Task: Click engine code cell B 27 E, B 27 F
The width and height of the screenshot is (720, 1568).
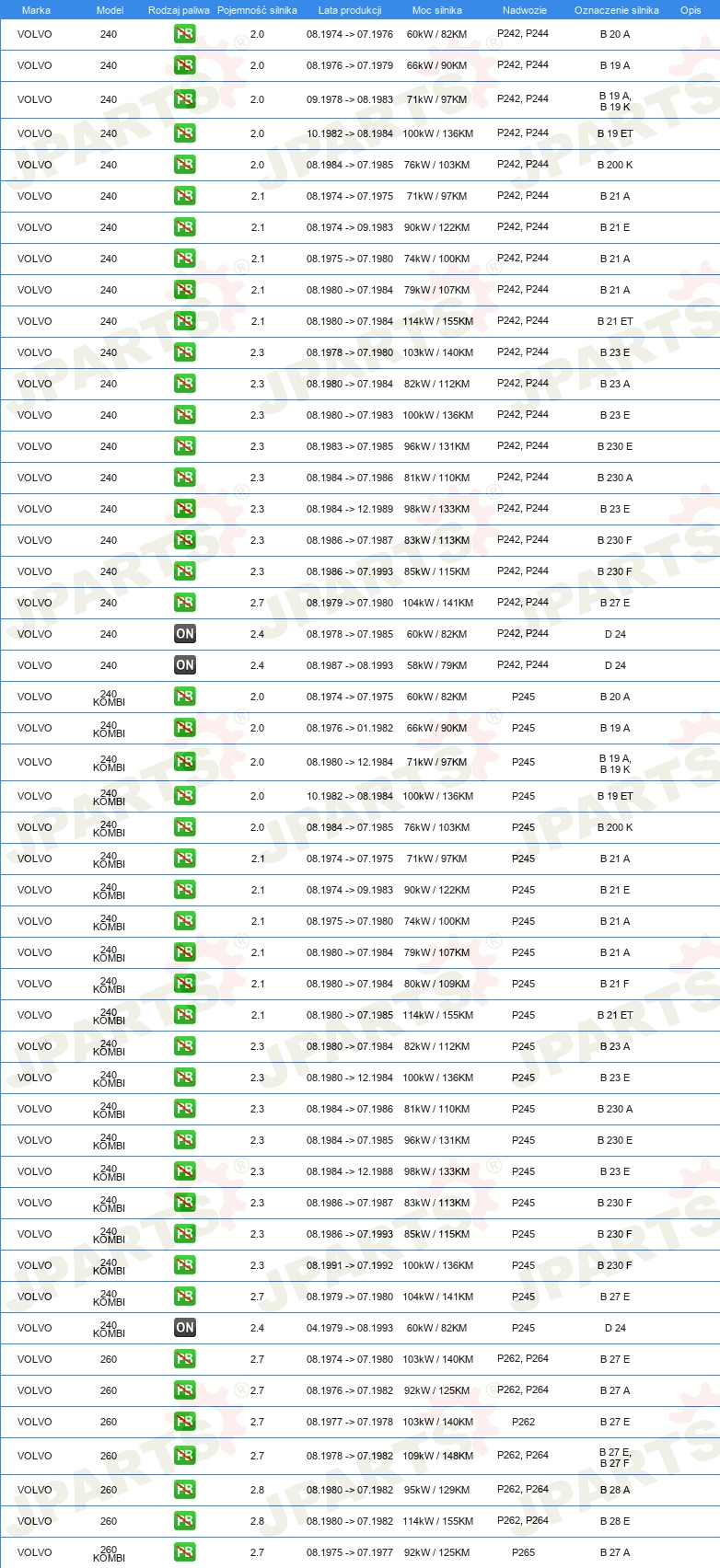Action: tap(615, 1456)
